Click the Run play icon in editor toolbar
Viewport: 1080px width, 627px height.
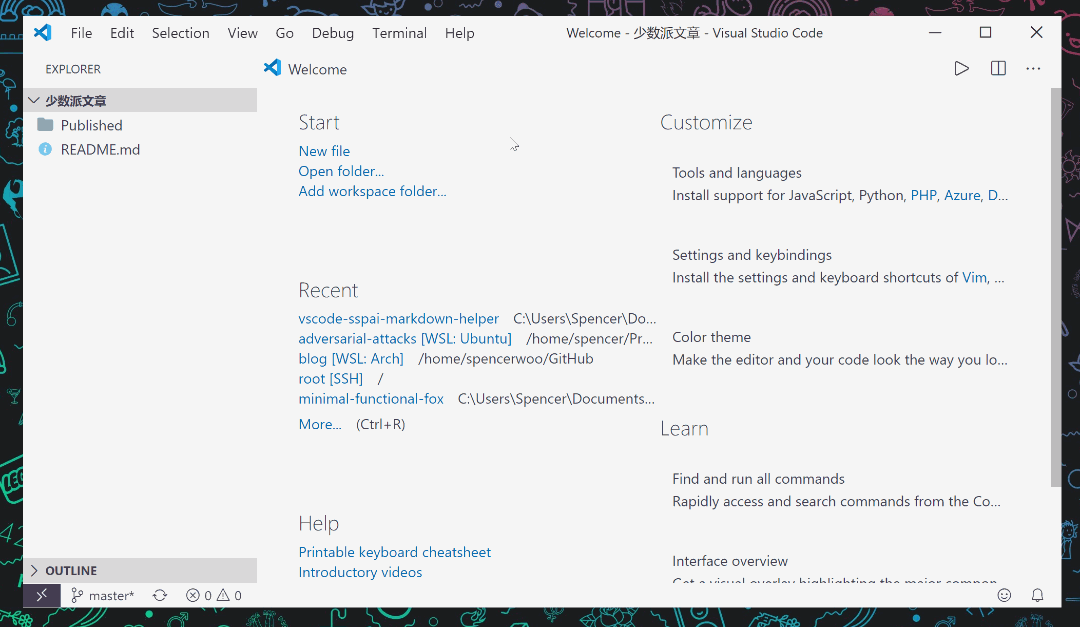tap(962, 68)
